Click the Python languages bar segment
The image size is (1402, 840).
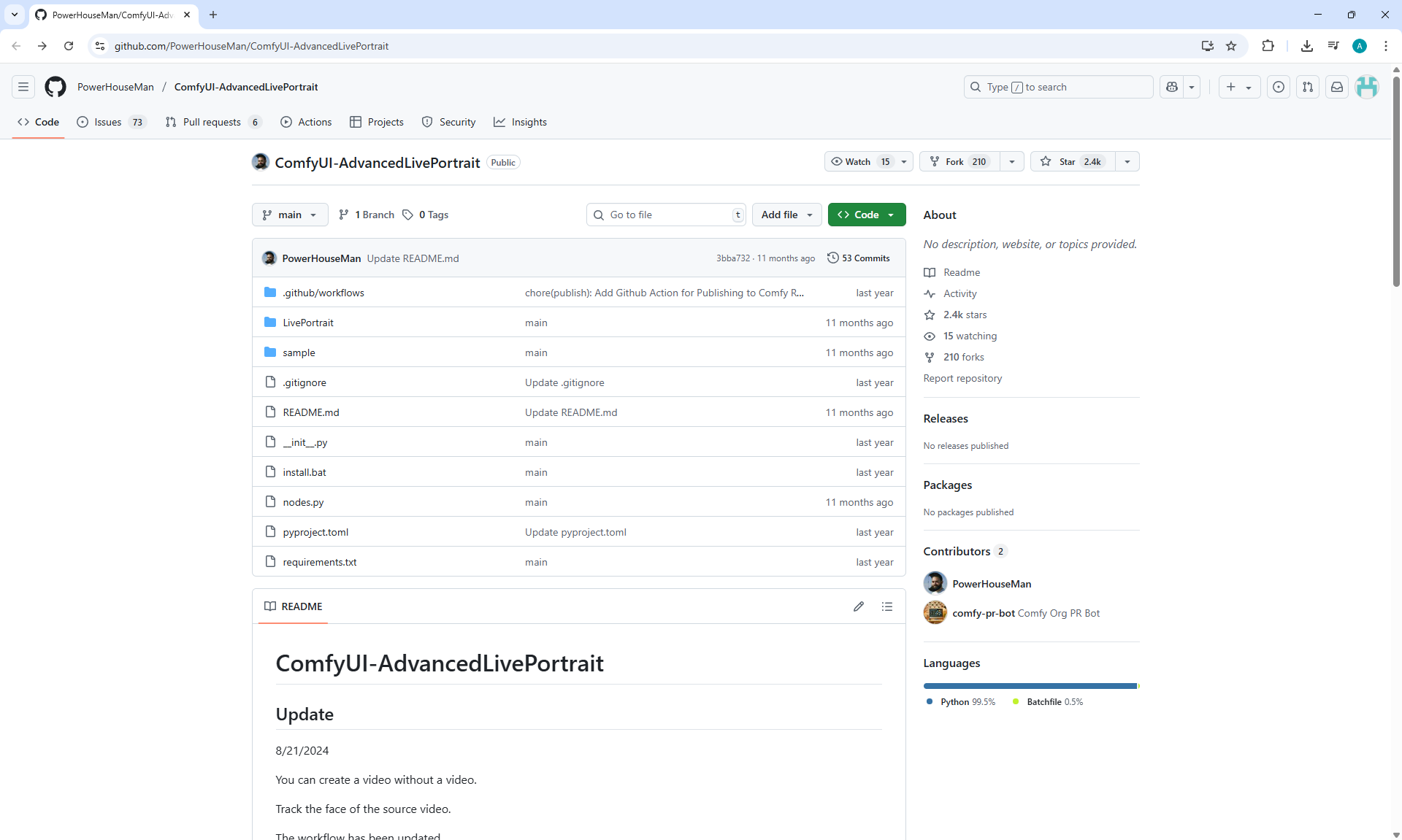click(x=1030, y=686)
